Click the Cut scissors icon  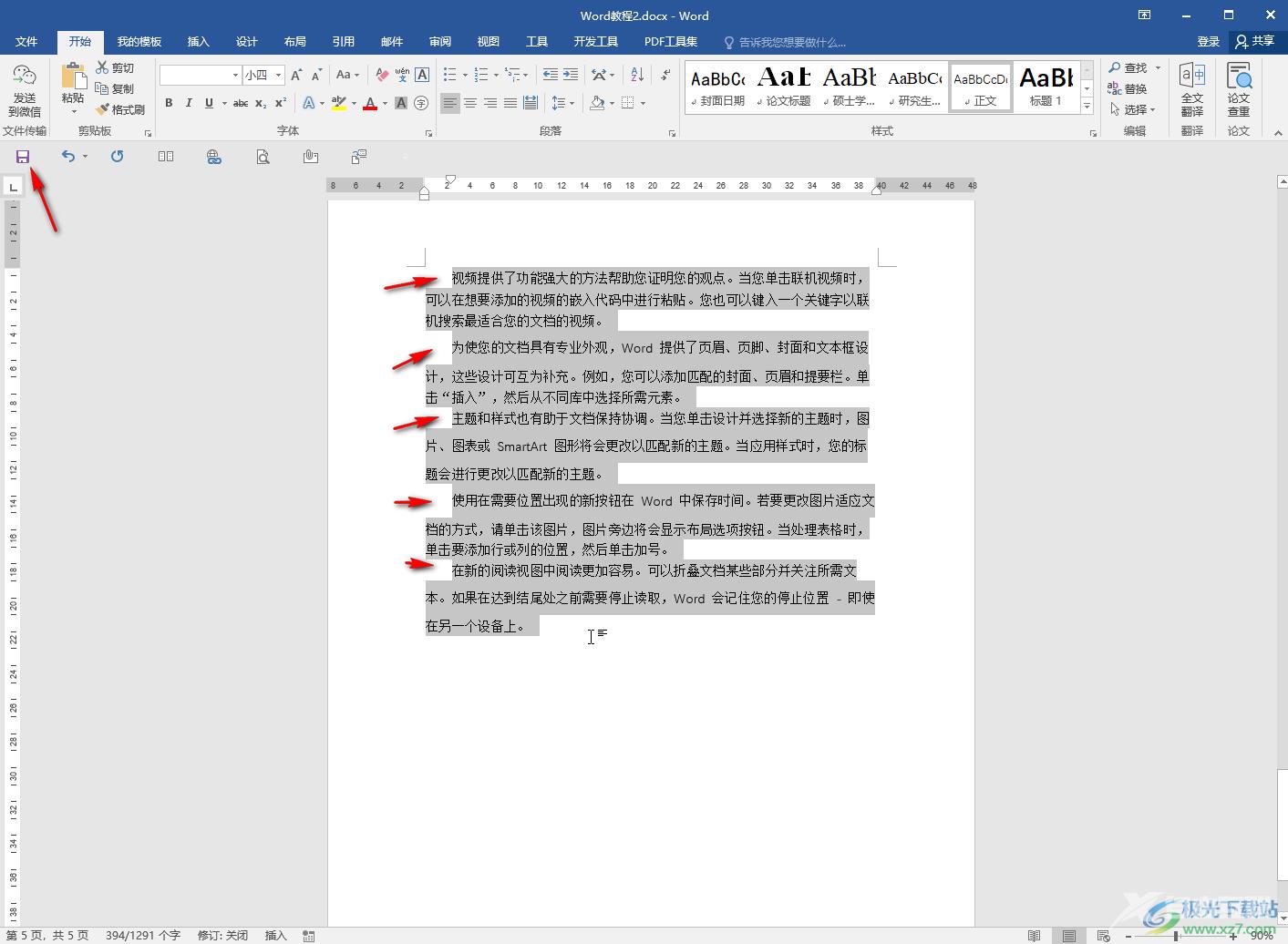[x=102, y=68]
